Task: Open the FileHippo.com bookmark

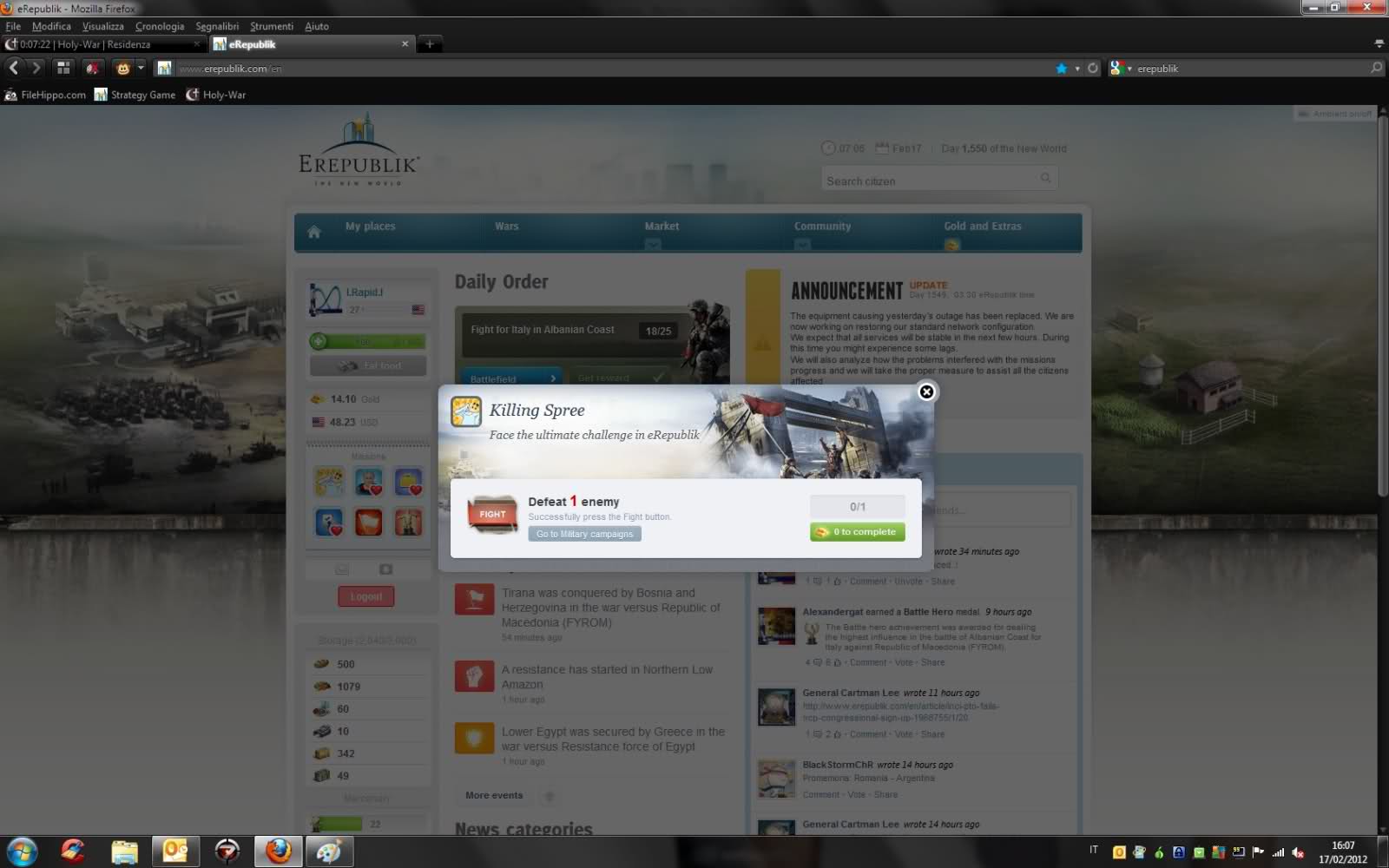Action: (45, 95)
